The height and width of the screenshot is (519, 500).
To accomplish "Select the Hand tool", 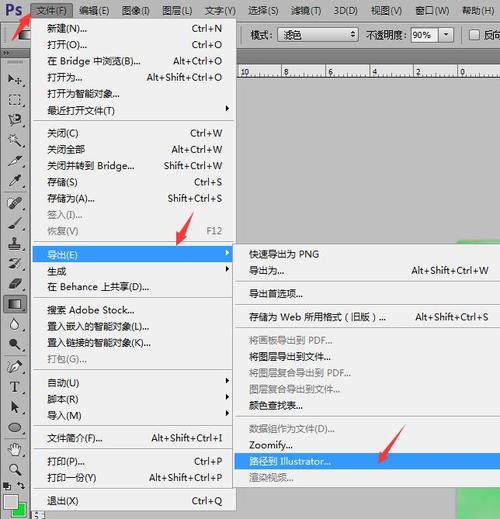I will click(x=14, y=450).
